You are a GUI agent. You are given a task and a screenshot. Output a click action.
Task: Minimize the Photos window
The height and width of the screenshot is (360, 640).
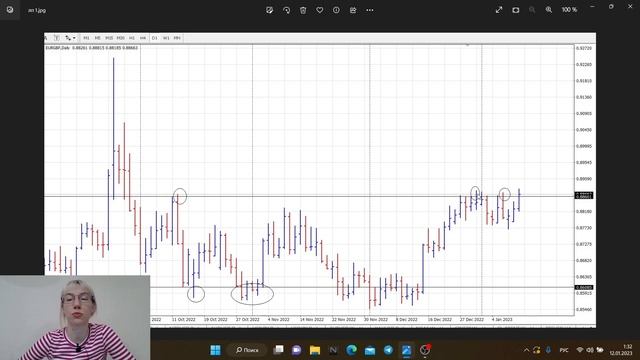(592, 7)
